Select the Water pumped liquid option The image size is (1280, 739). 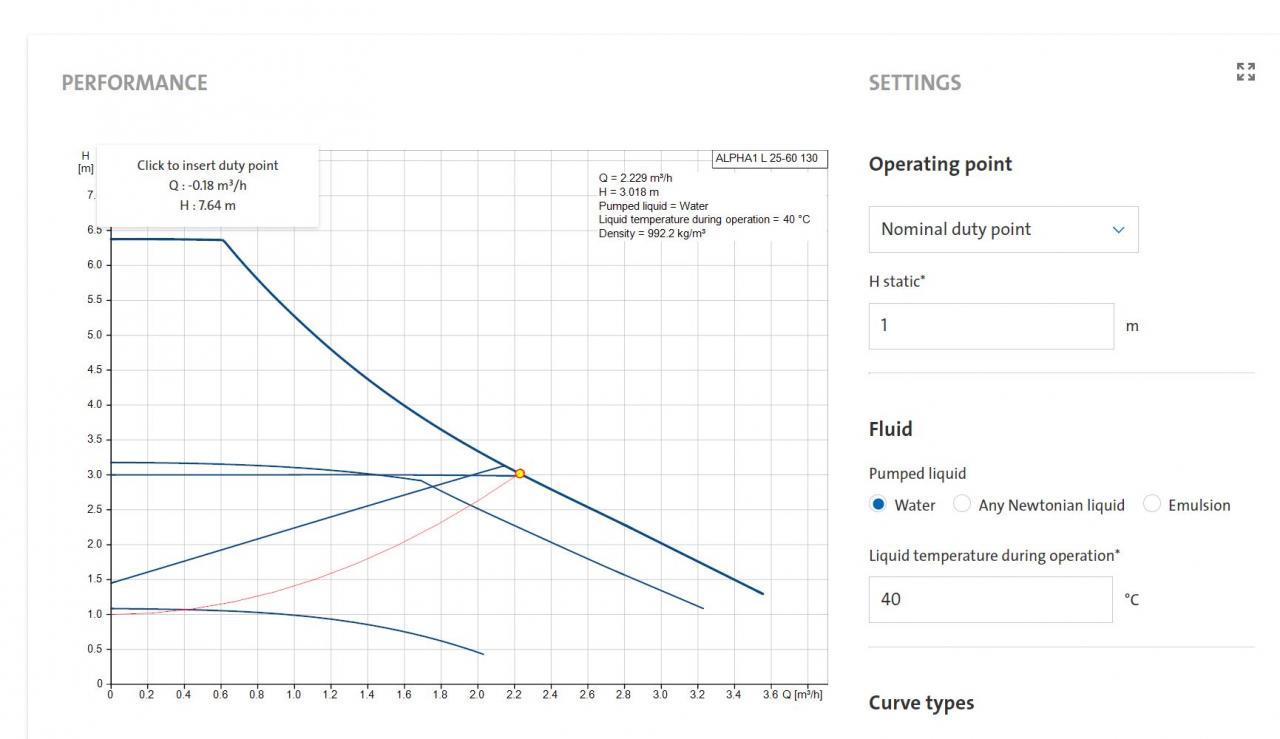[879, 505]
